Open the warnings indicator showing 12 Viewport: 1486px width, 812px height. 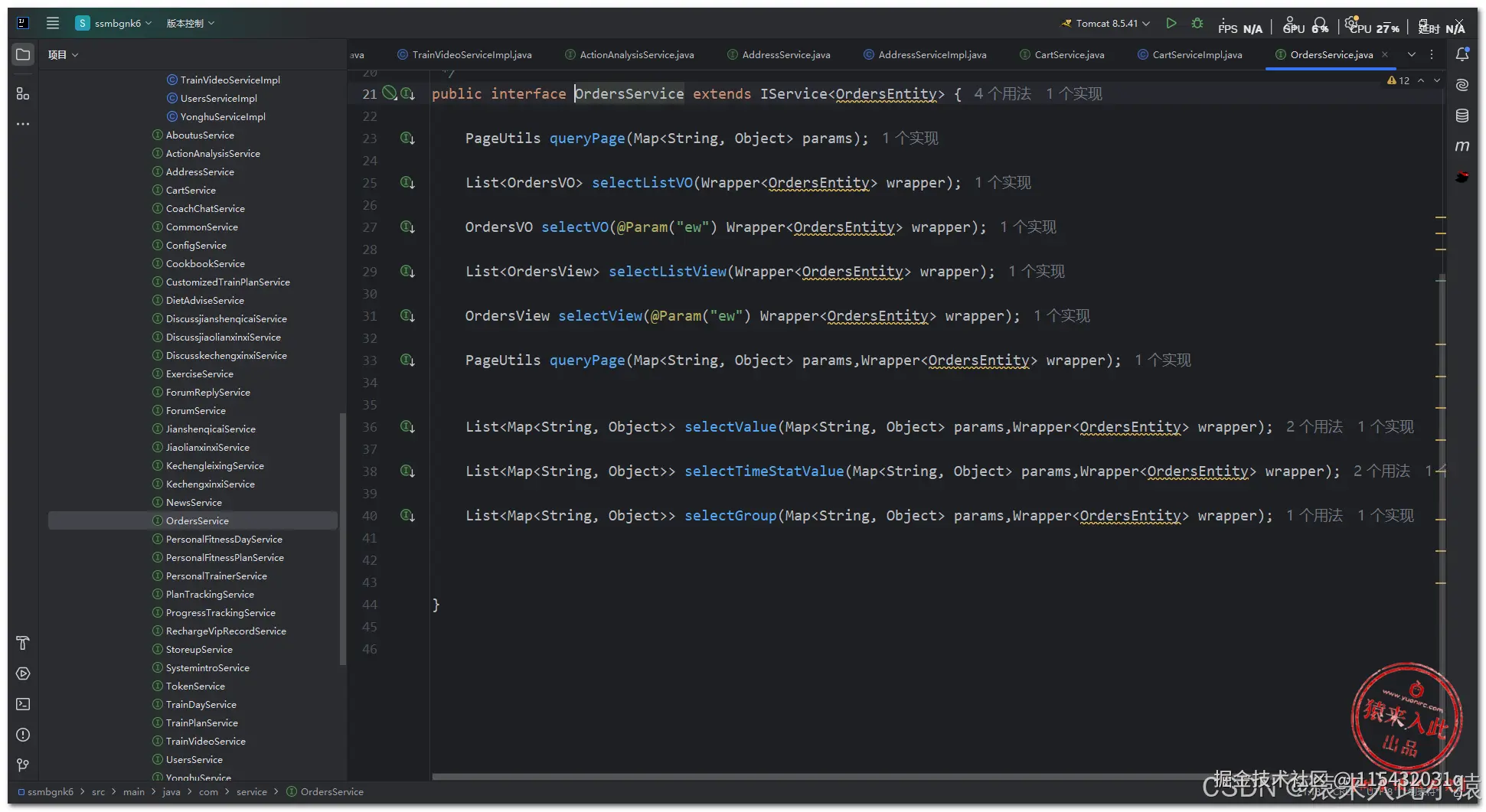(x=1398, y=80)
